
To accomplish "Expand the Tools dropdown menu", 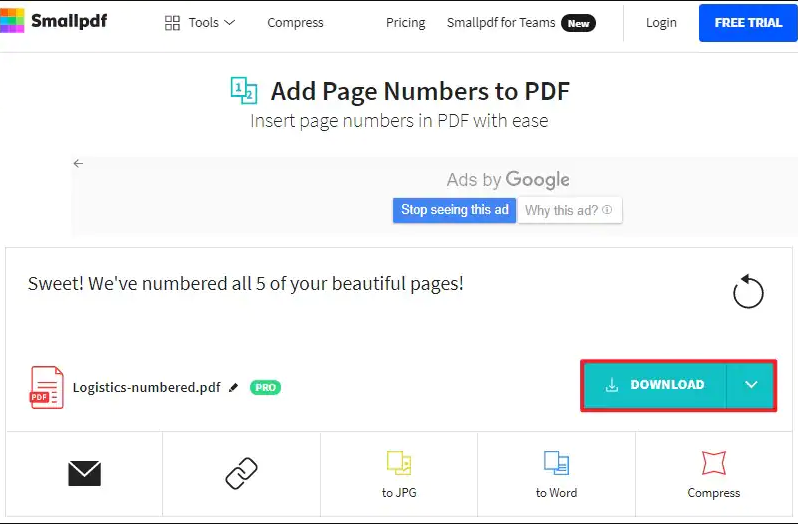I will [x=212, y=23].
